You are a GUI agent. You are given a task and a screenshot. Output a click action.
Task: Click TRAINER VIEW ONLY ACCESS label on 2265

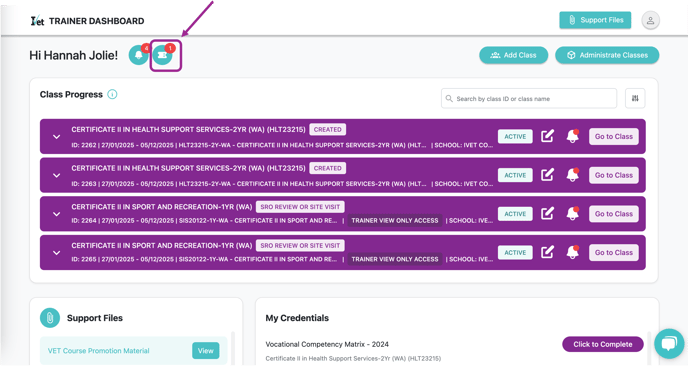tap(395, 259)
